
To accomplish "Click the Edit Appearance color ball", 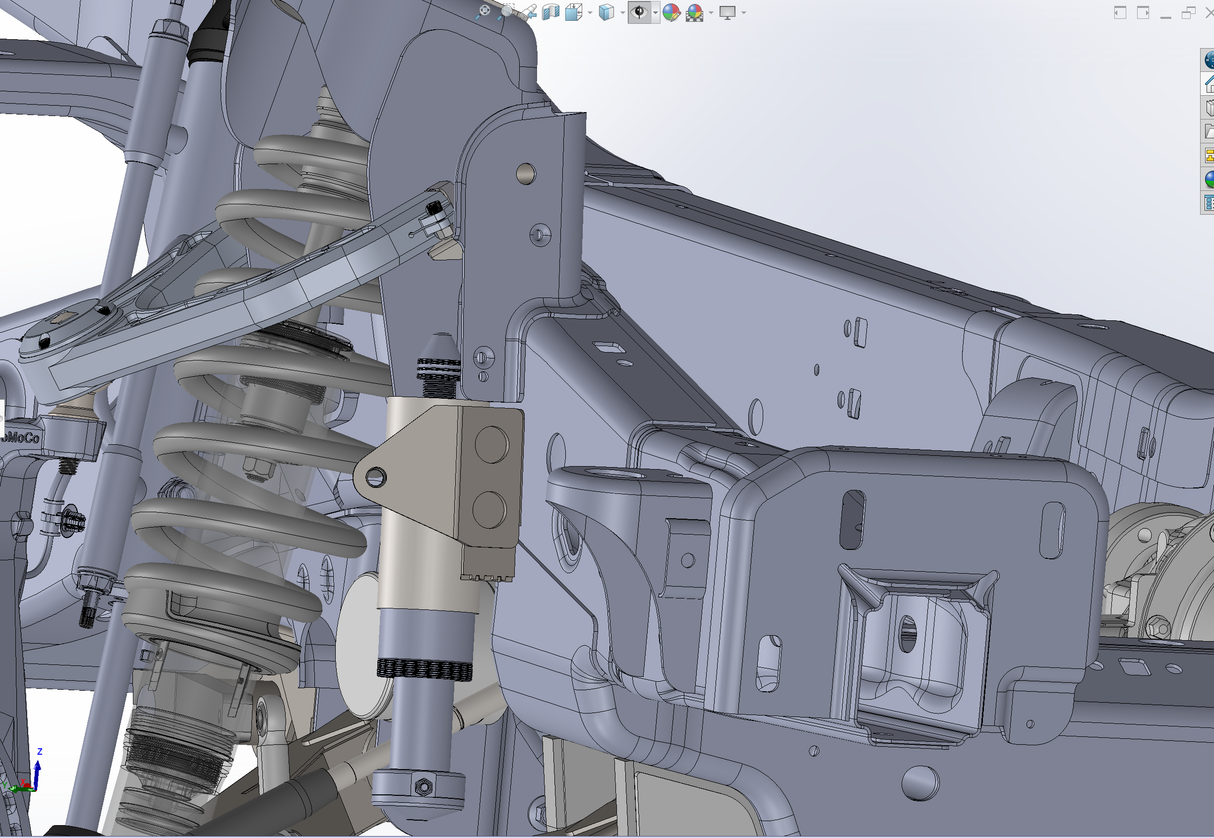I will click(x=671, y=12).
